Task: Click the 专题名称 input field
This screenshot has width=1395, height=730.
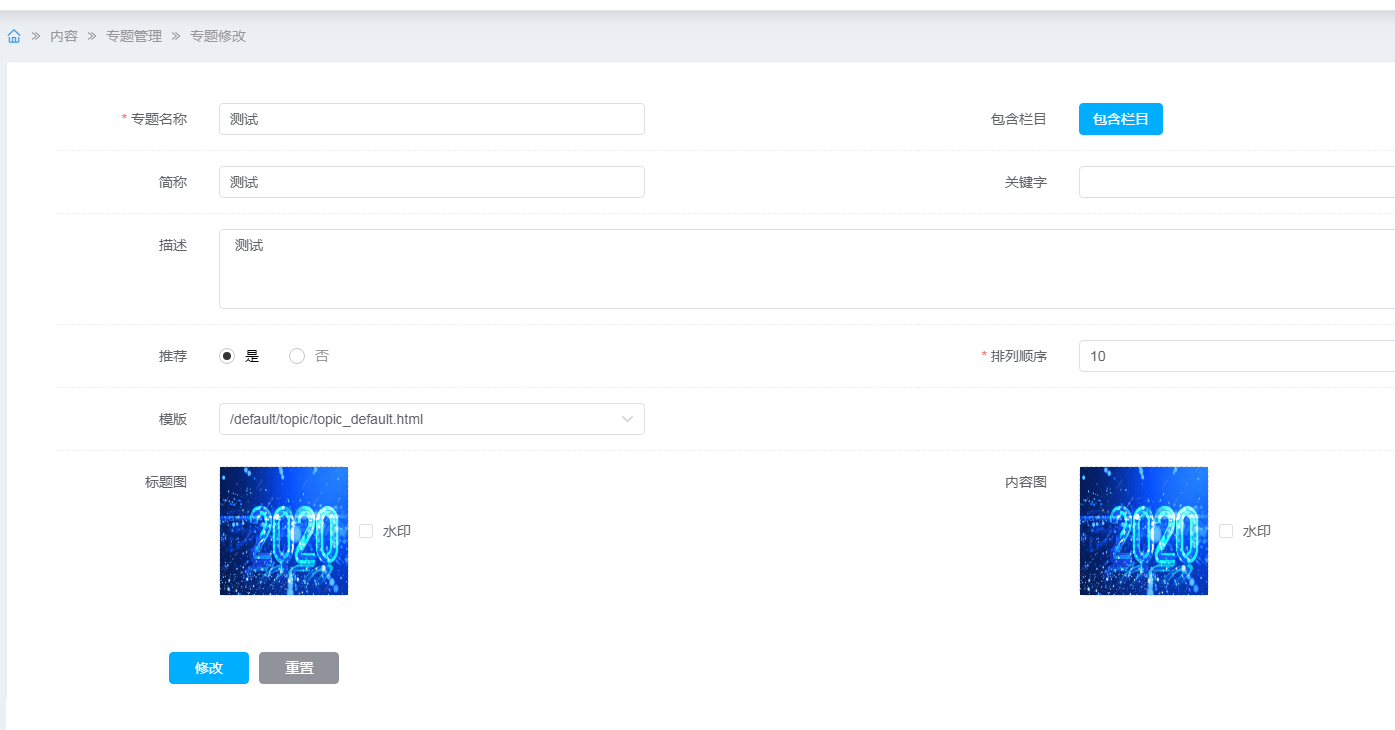Action: click(x=431, y=119)
